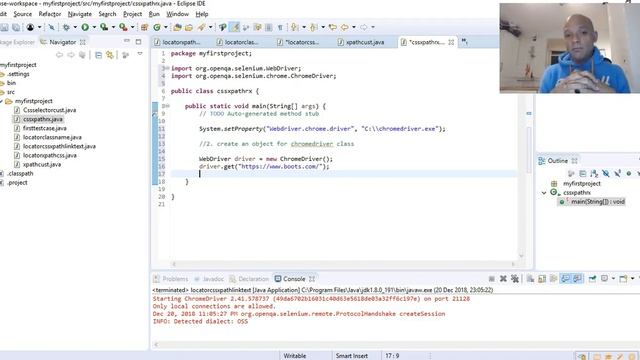Click the Open Task folder icon
This screenshot has width=640, height=360.
click(x=189, y=27)
